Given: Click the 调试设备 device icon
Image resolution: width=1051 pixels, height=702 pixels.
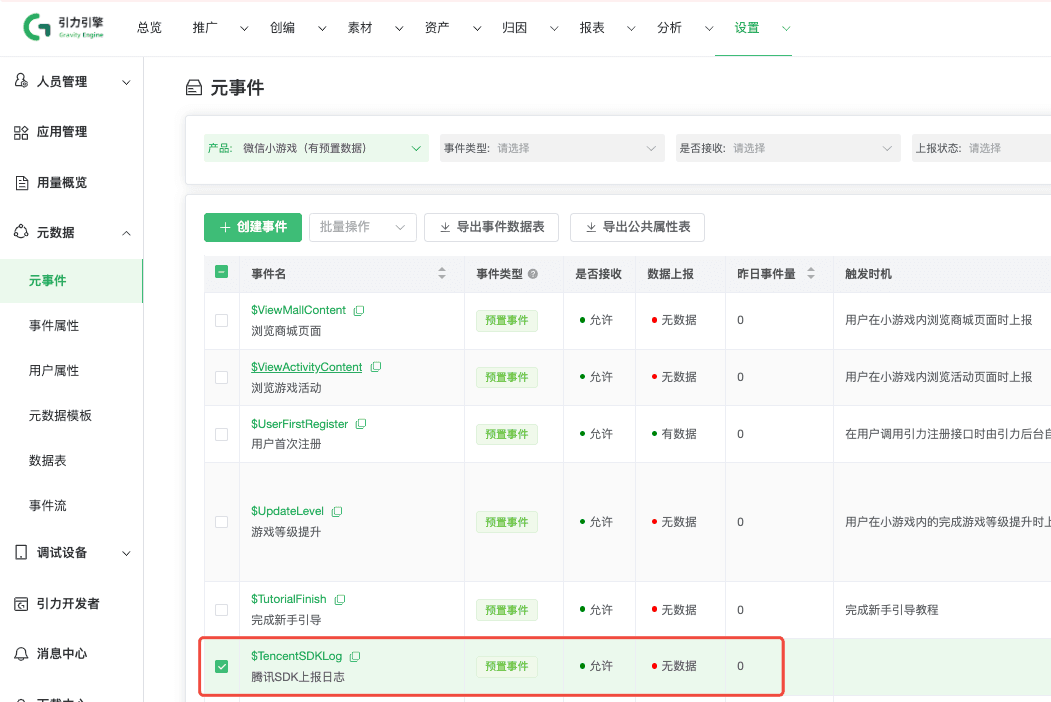Looking at the screenshot, I should point(21,552).
